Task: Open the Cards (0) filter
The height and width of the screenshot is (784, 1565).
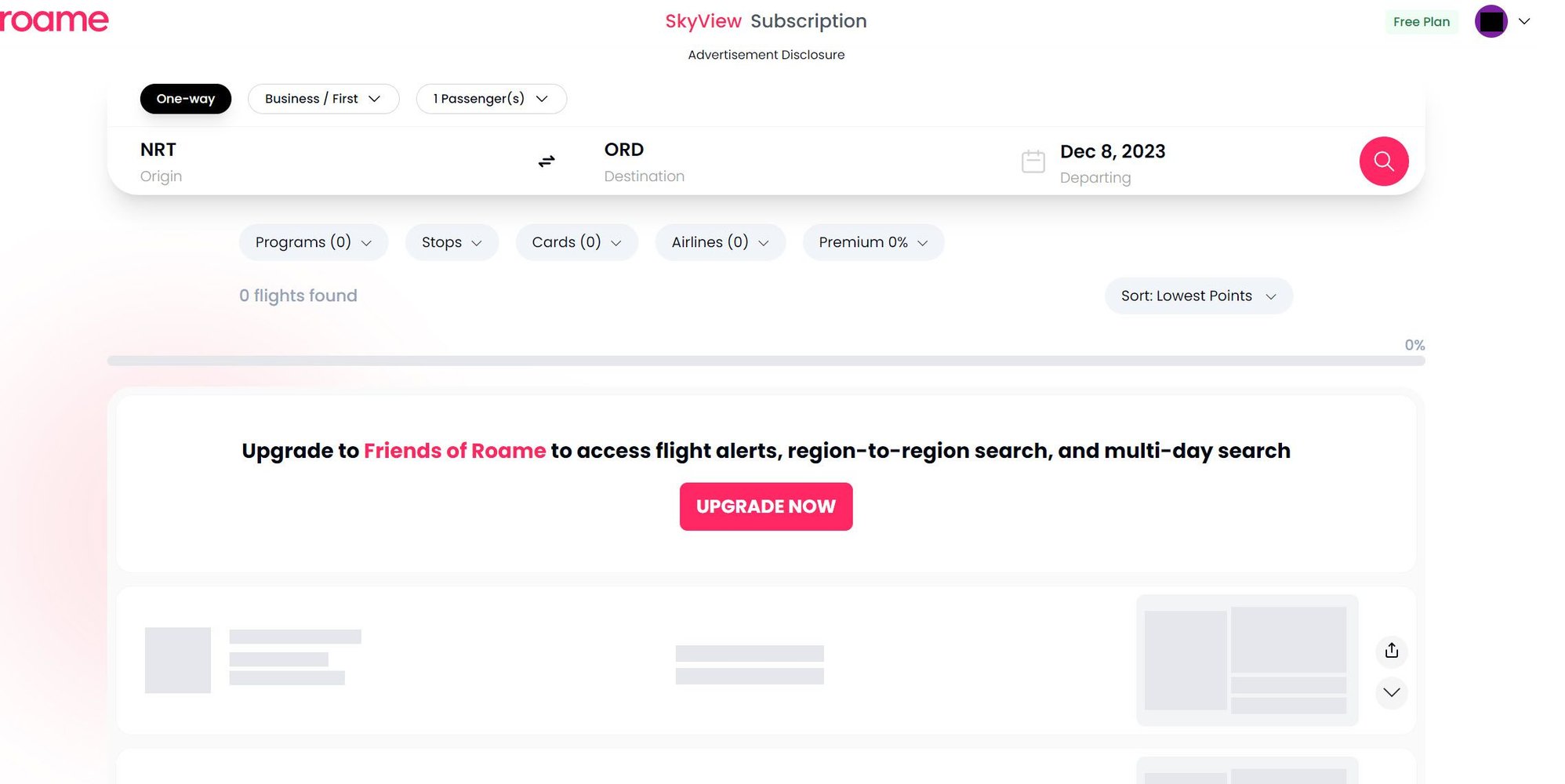Action: [576, 242]
